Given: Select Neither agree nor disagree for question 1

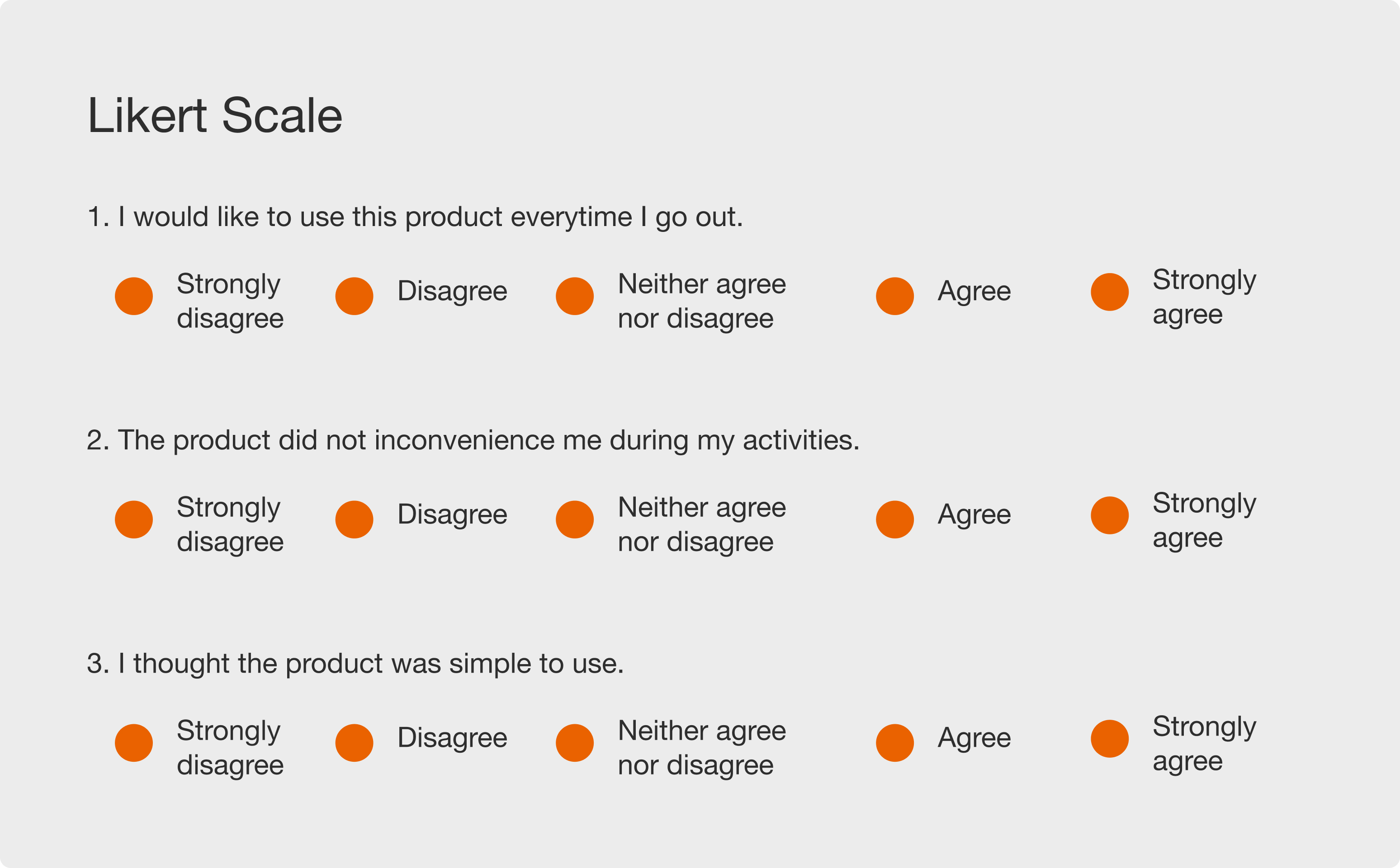Looking at the screenshot, I should 575,296.
